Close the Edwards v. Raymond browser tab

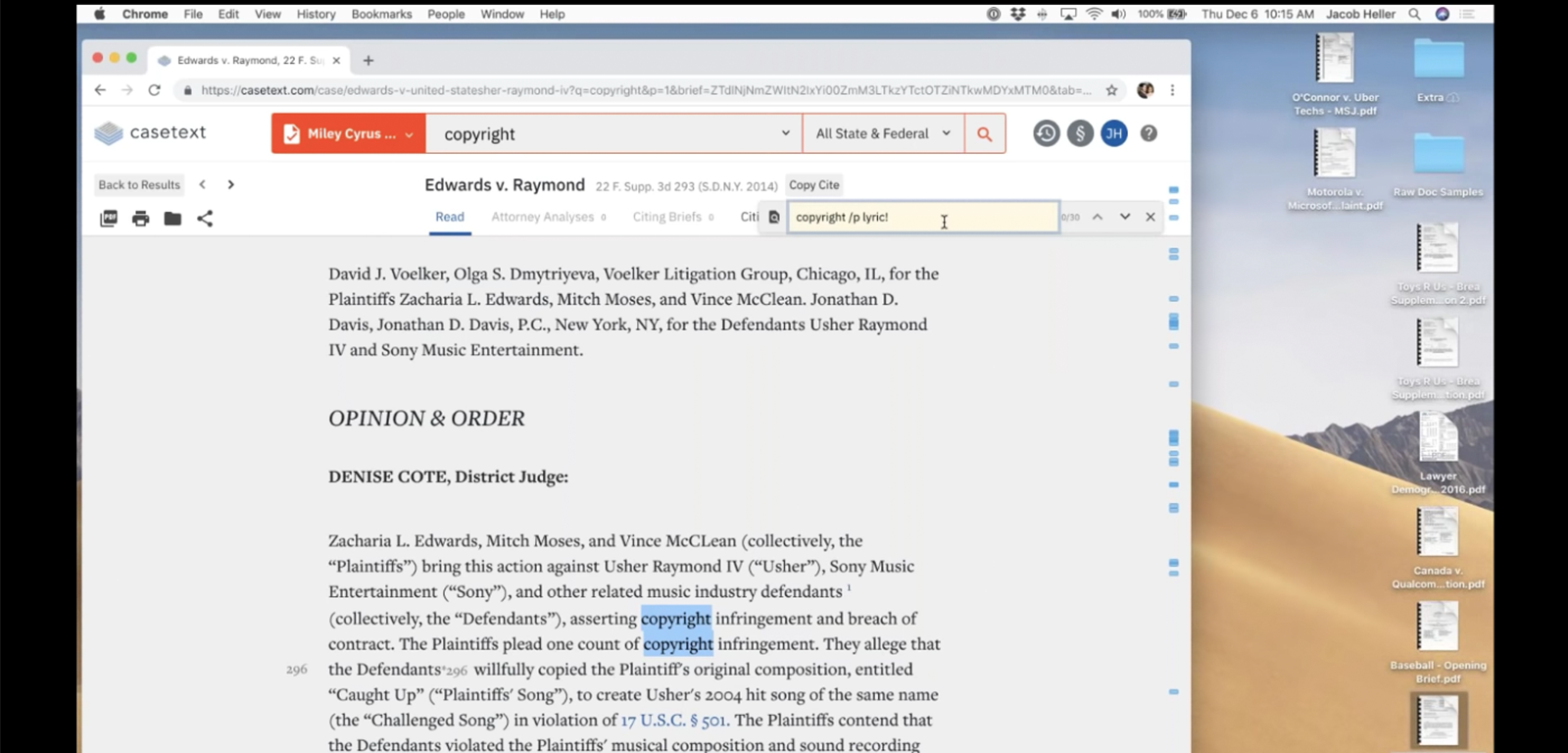pos(336,61)
